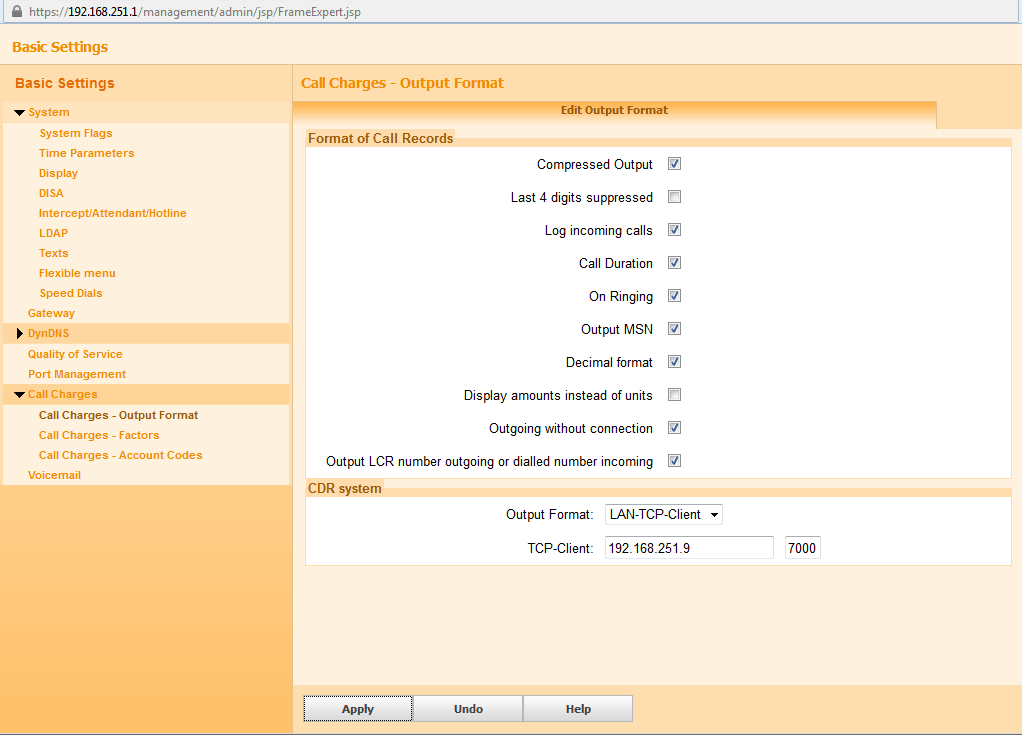Click the Undo button
Viewport: 1022px width, 735px height.
pos(468,709)
